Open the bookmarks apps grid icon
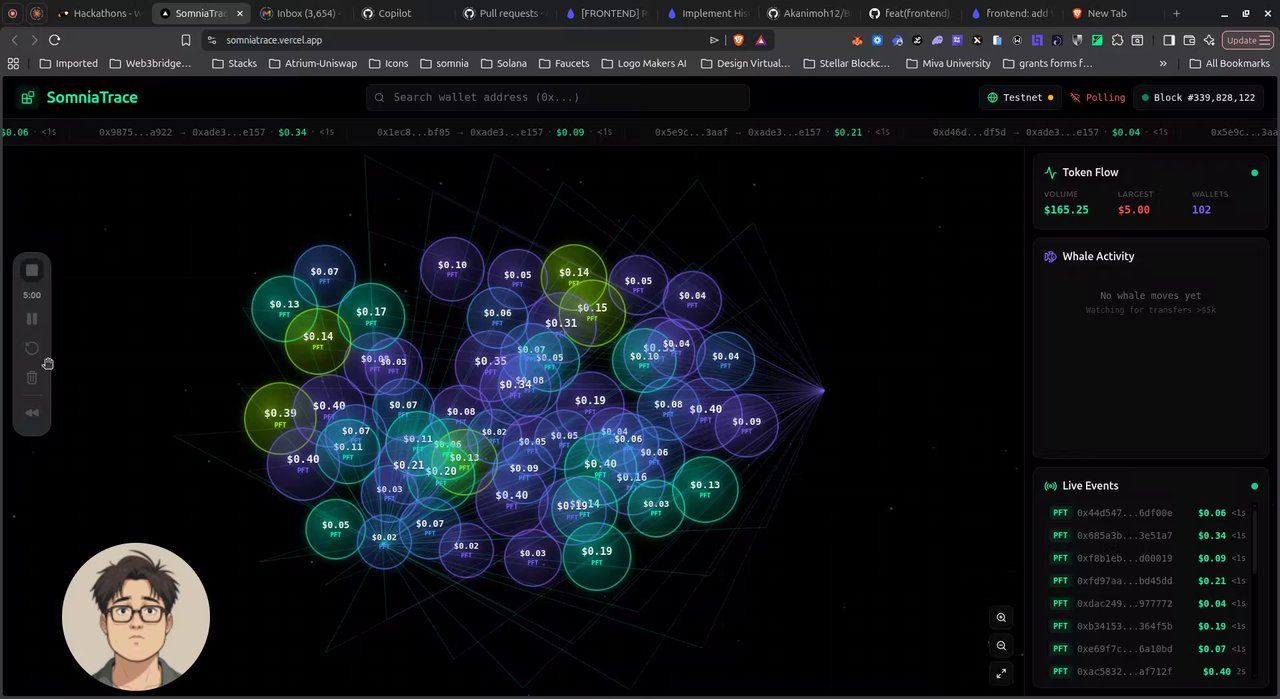The height and width of the screenshot is (699, 1280). 13,63
